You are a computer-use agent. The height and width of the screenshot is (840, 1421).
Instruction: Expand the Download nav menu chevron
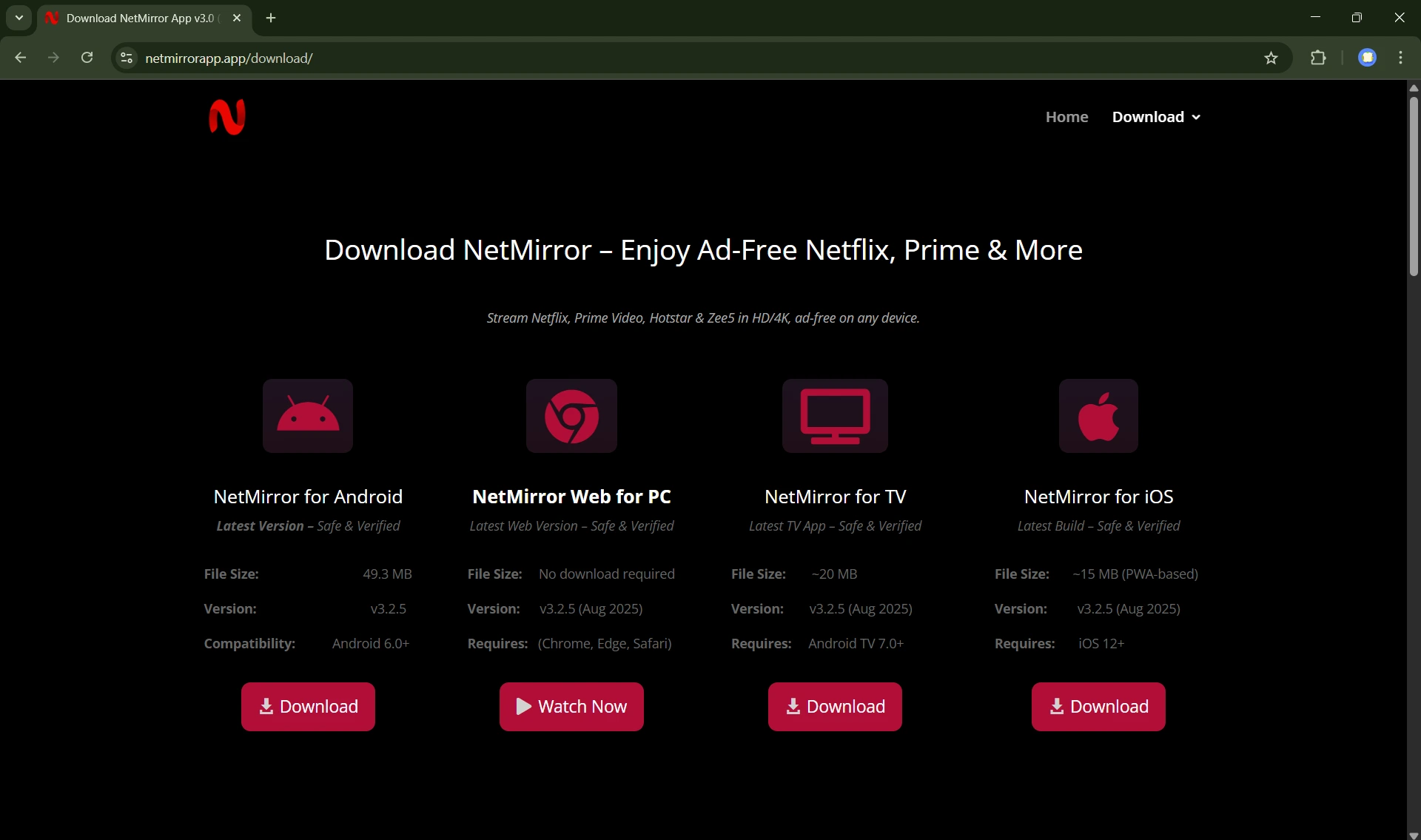coord(1196,117)
